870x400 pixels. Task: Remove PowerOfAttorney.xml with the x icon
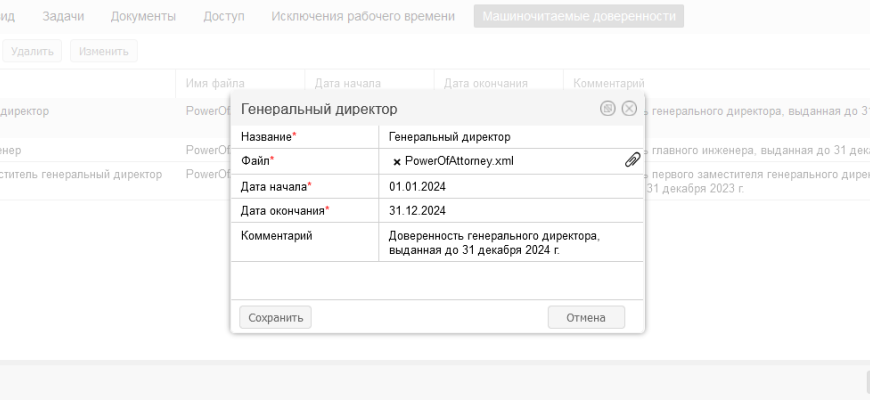(397, 161)
